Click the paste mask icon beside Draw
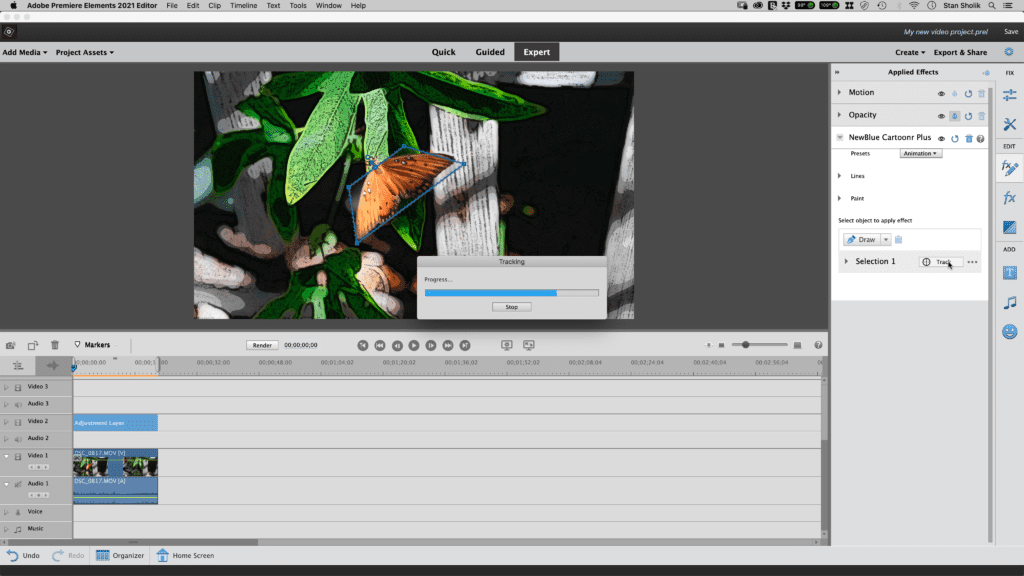1024x576 pixels. (899, 240)
